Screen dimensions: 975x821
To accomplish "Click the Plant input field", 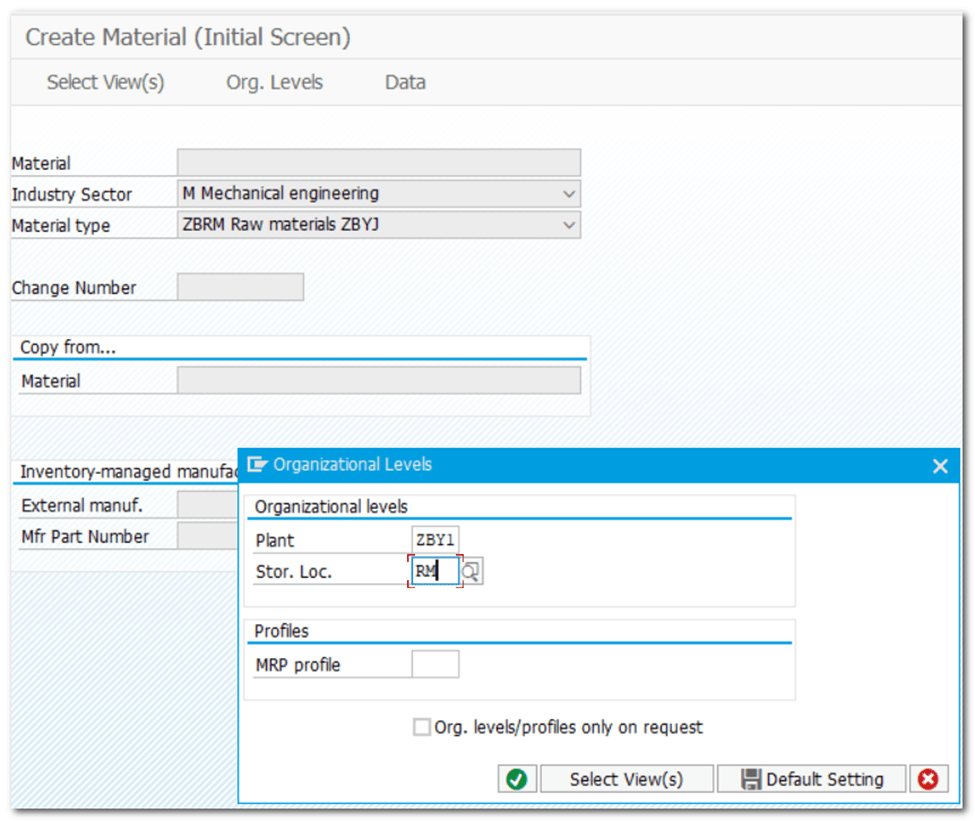I will pyautogui.click(x=435, y=540).
